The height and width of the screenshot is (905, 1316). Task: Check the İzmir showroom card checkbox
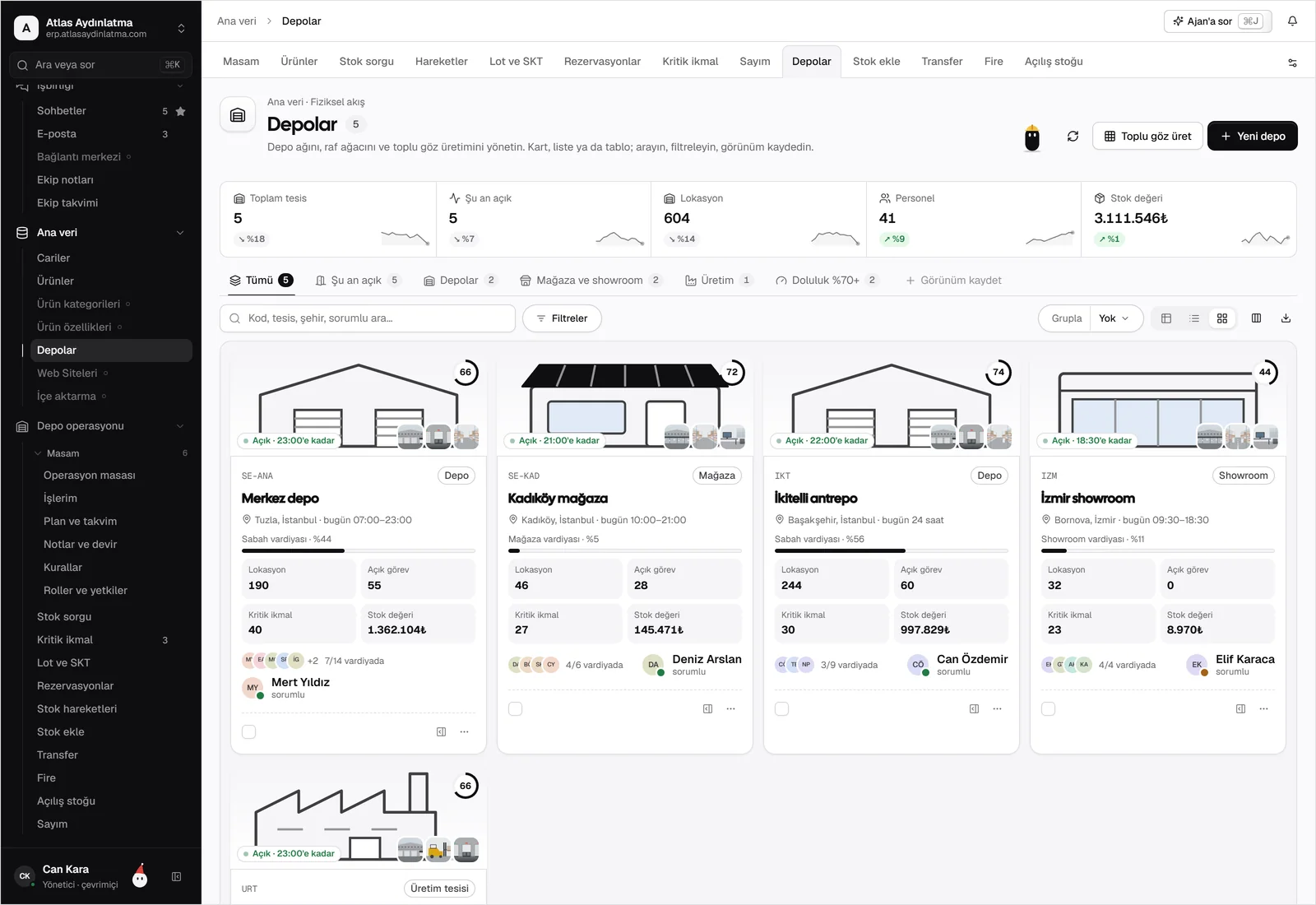[x=1049, y=709]
